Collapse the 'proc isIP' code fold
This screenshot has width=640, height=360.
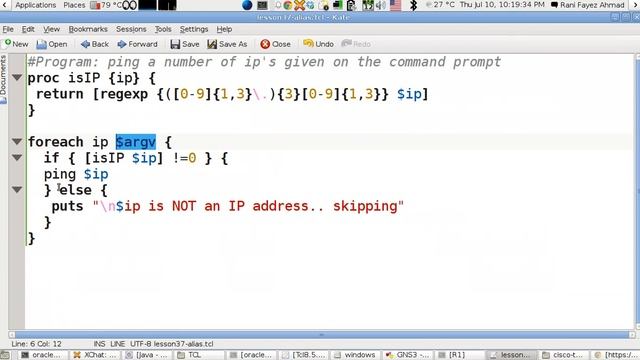pos(17,77)
